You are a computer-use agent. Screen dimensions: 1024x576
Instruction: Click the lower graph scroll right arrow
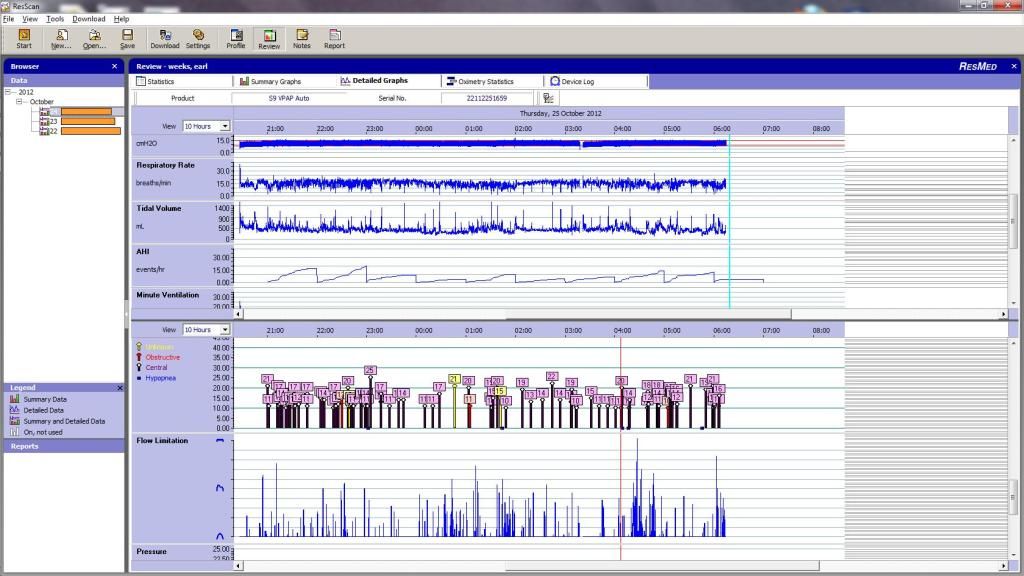point(1004,566)
